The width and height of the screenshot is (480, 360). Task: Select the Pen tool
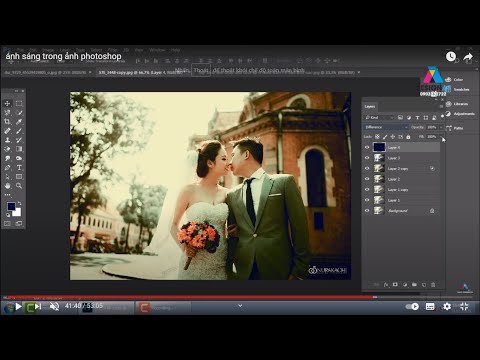(x=7, y=167)
